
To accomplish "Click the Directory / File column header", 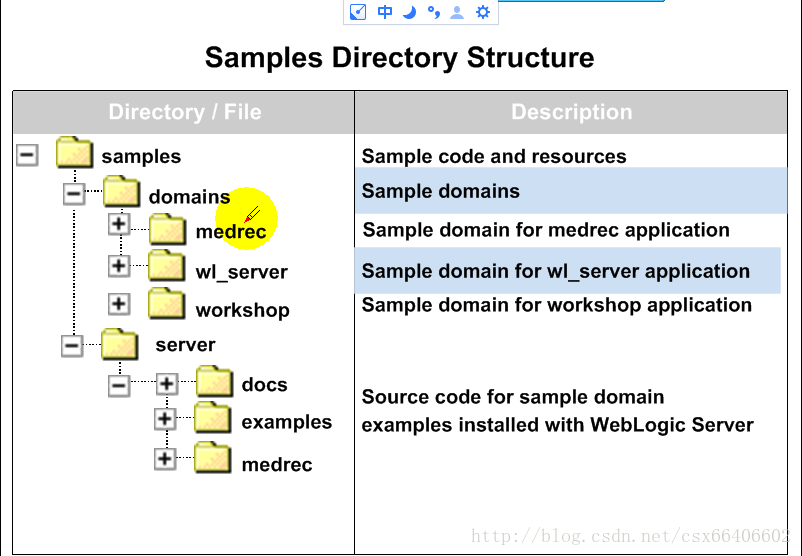I will [184, 113].
